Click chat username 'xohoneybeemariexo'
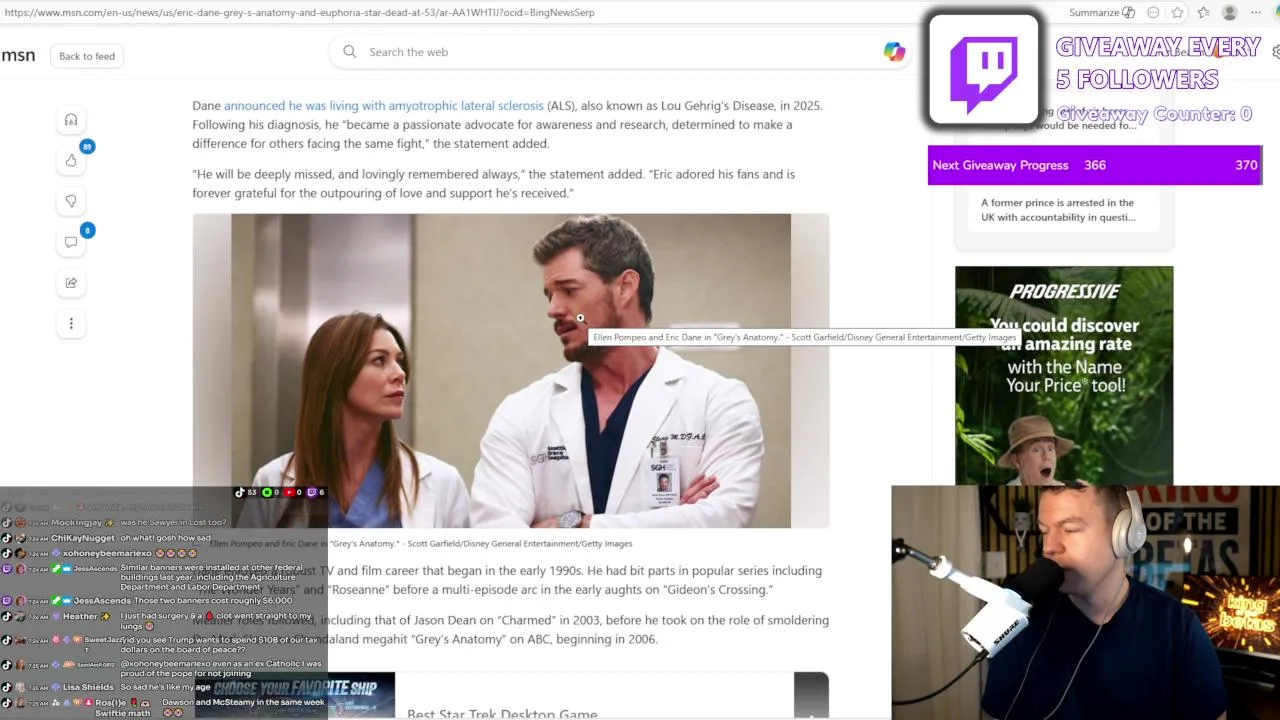 [x=107, y=553]
